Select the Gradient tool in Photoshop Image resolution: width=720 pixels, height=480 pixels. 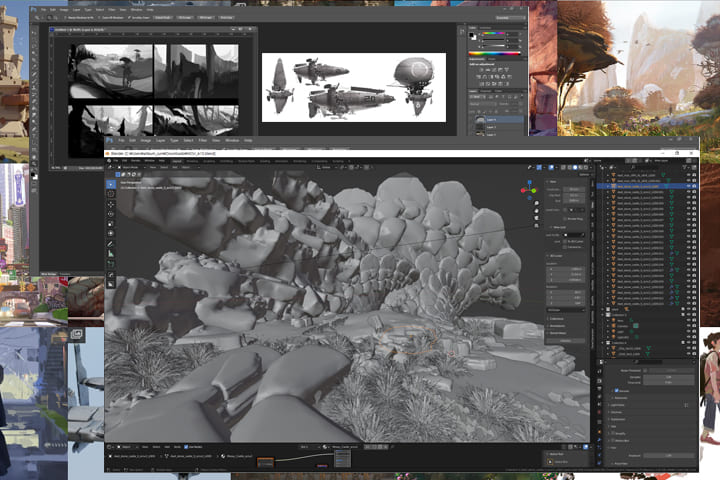click(35, 109)
